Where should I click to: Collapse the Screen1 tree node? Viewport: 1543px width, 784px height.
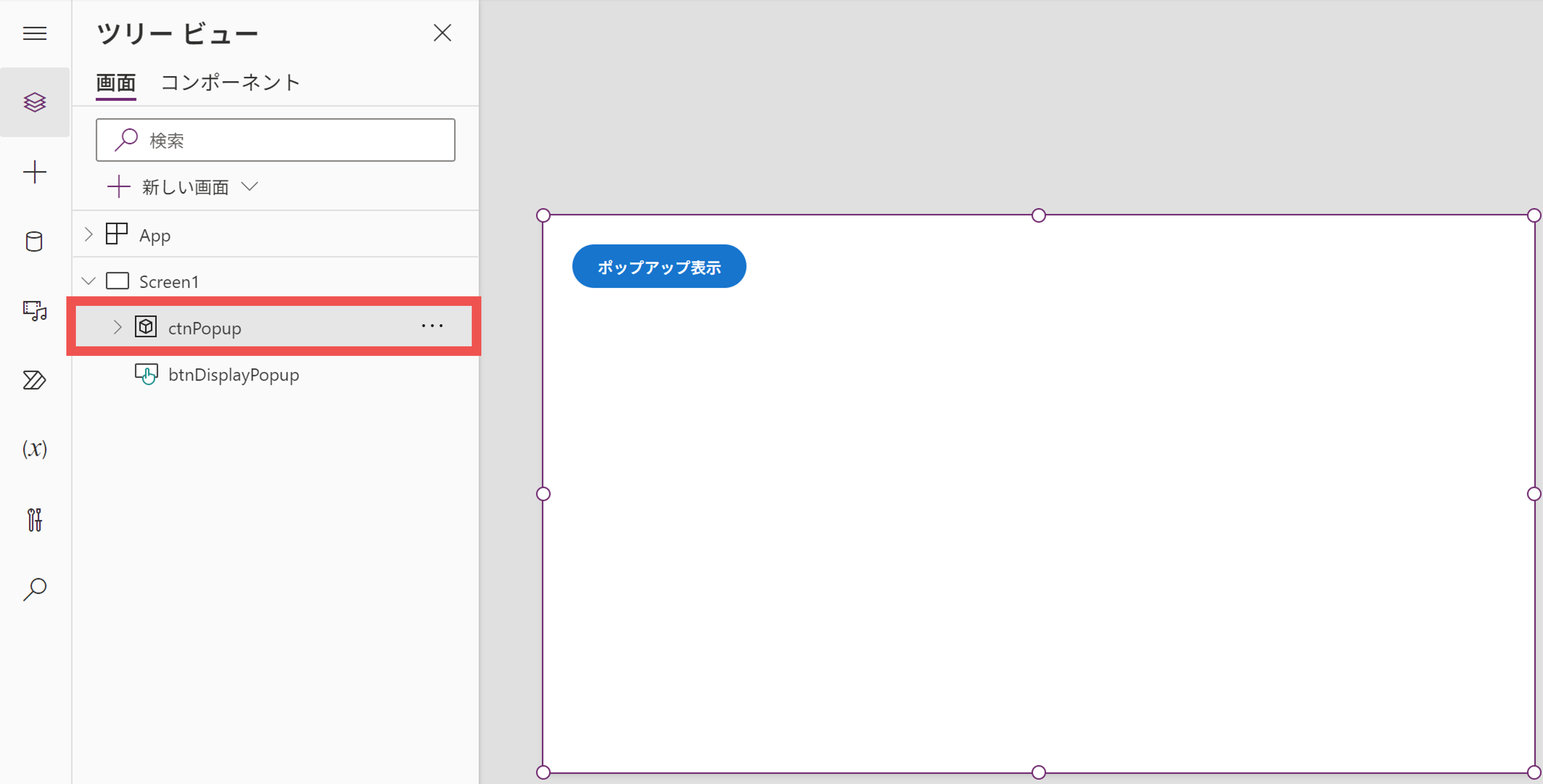coord(89,281)
